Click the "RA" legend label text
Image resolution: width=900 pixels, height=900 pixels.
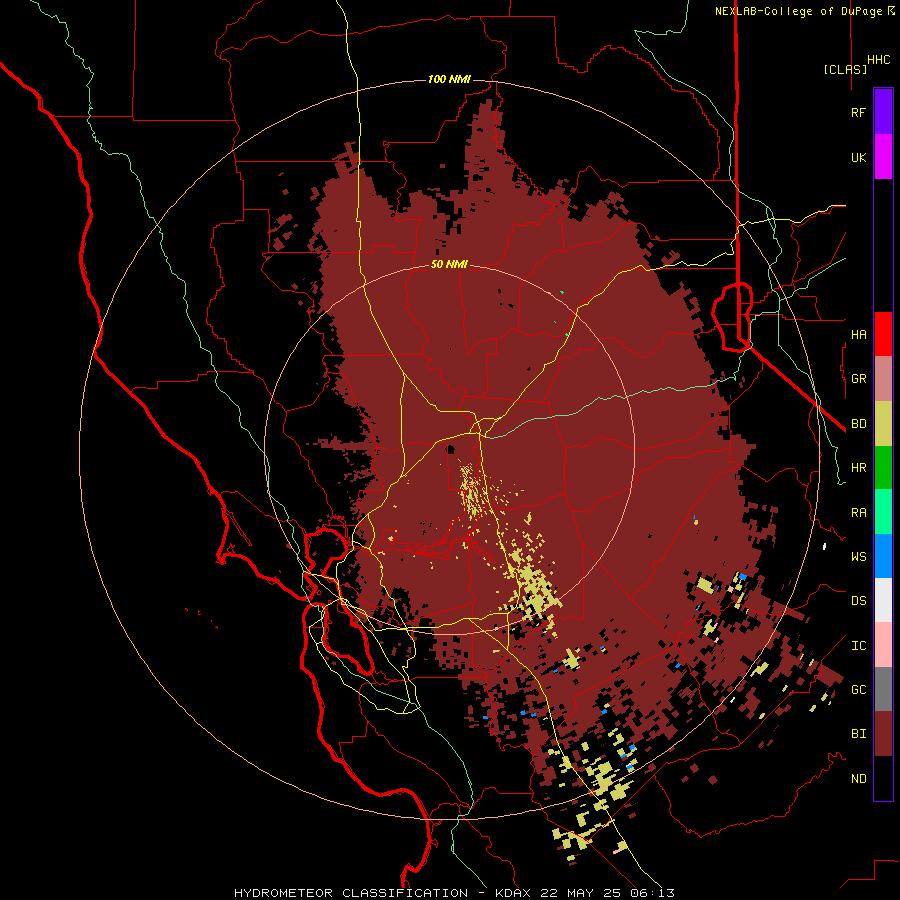858,513
